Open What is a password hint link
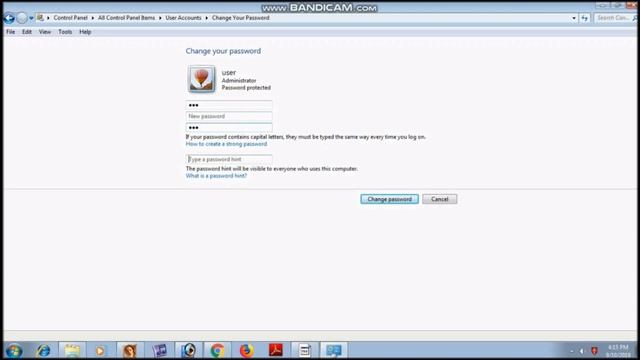 (x=216, y=176)
